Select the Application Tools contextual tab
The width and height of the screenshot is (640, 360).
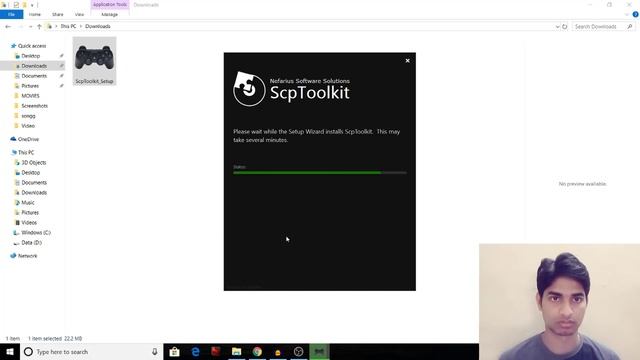pyautogui.click(x=110, y=4)
